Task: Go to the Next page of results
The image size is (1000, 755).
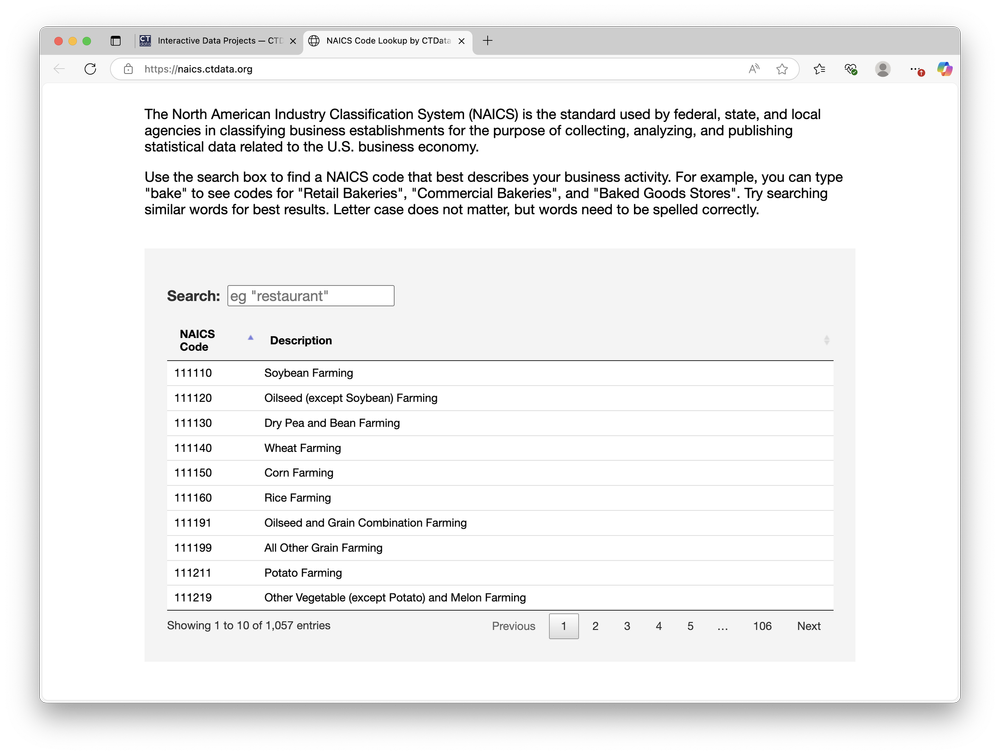Action: pyautogui.click(x=808, y=625)
